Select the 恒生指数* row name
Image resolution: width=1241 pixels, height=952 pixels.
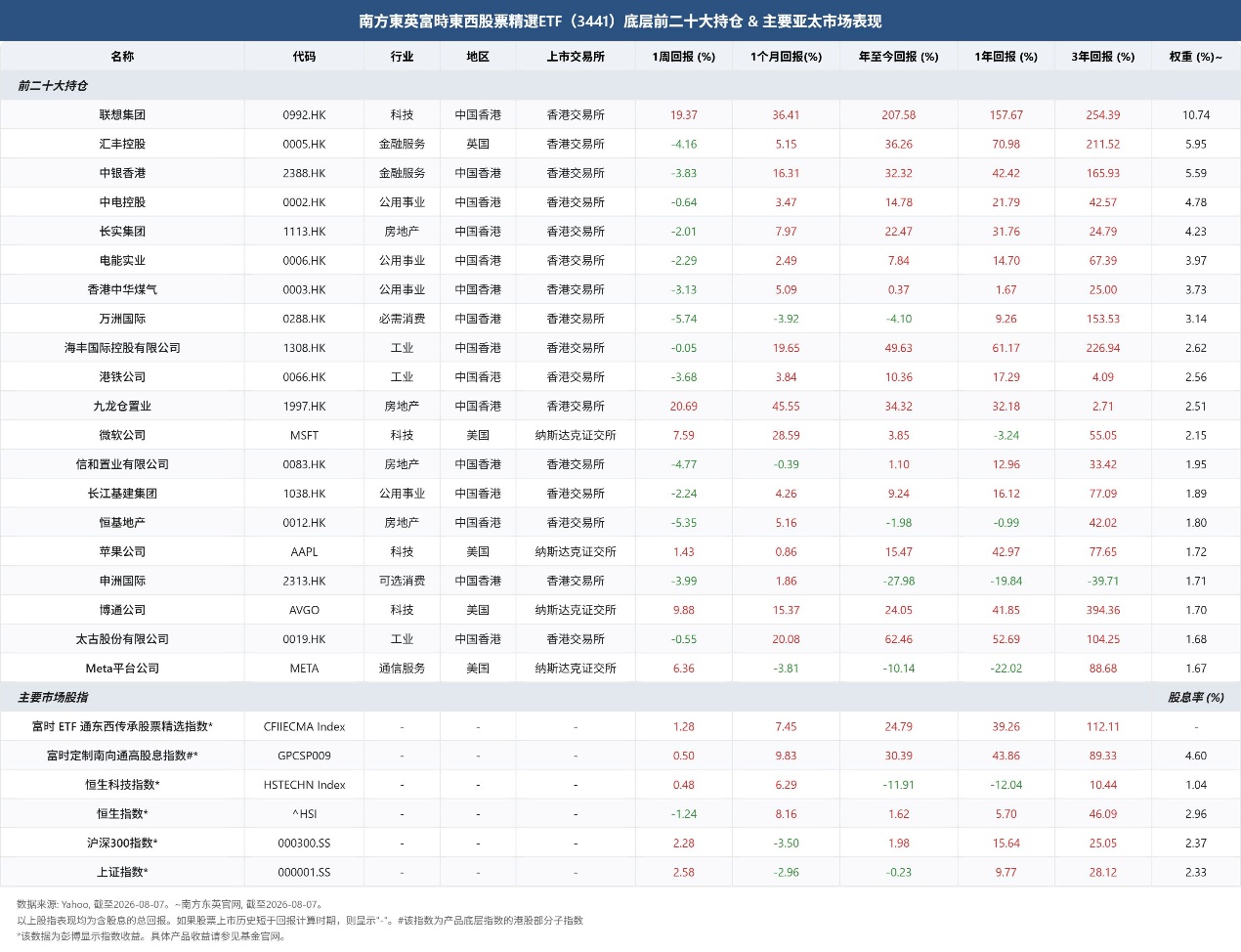tap(122, 814)
